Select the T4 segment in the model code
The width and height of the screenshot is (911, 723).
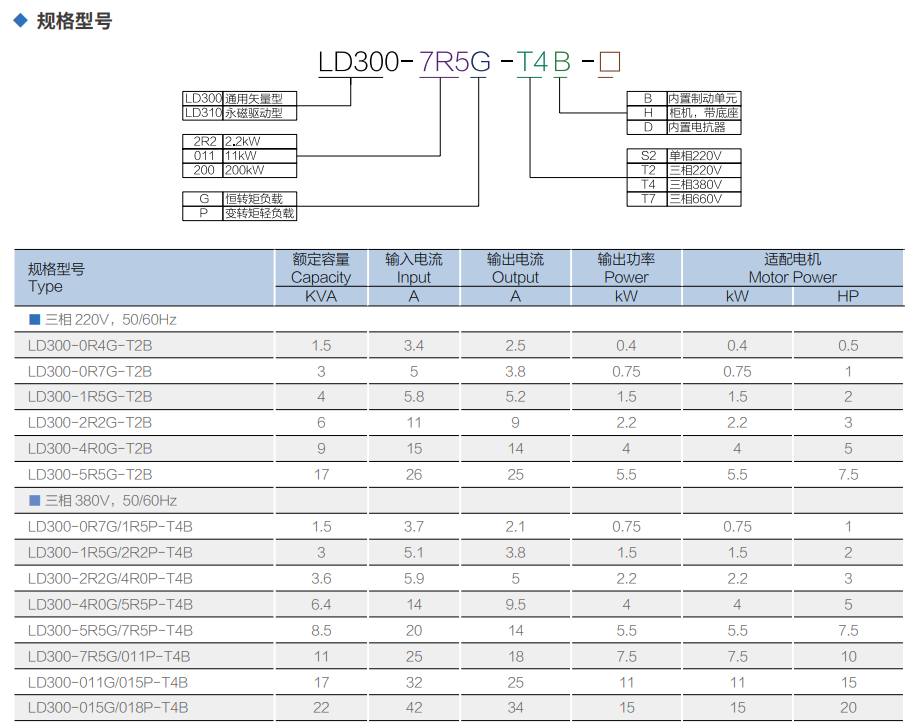click(532, 62)
